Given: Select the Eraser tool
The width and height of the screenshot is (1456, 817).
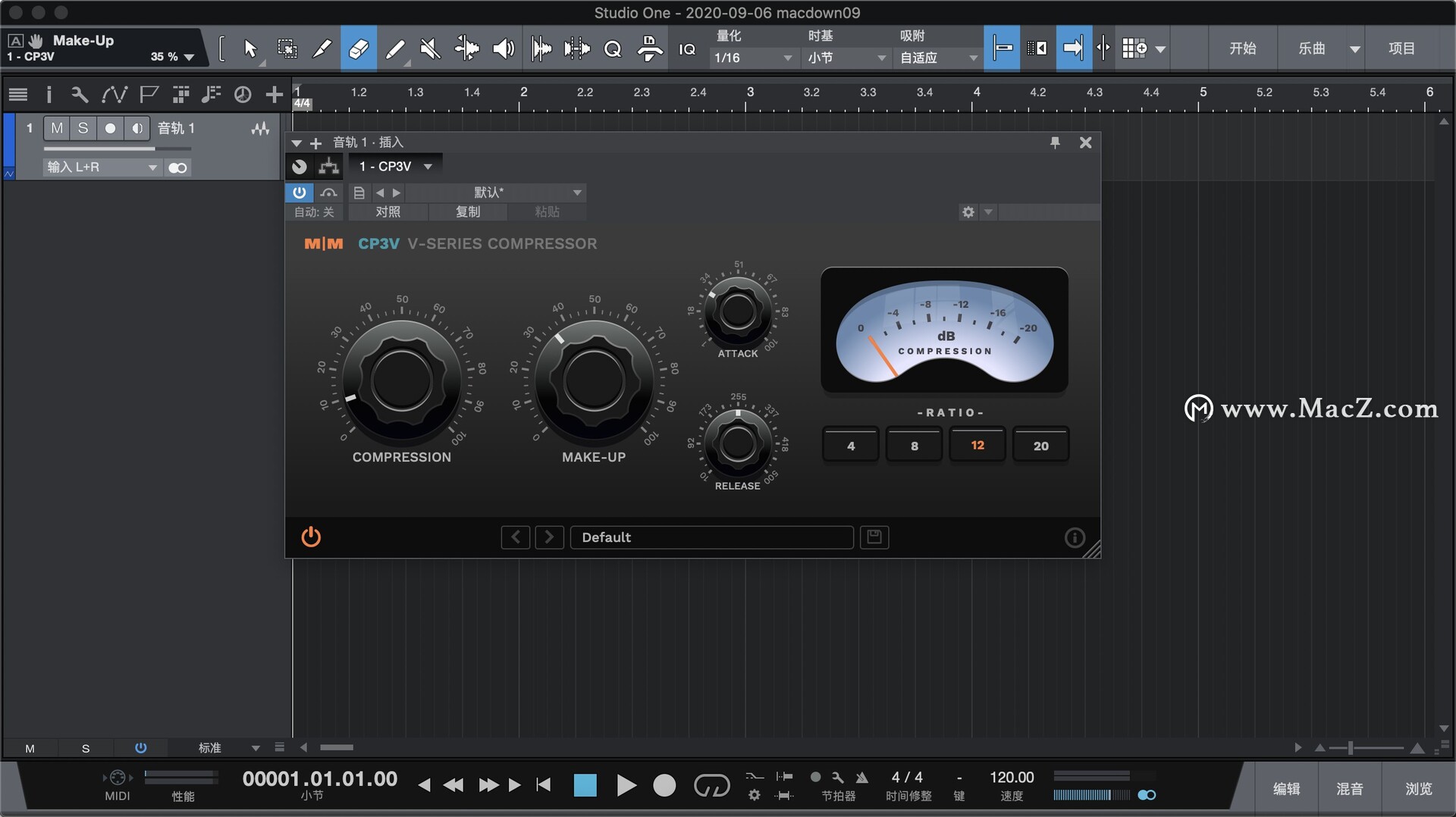Looking at the screenshot, I should point(358,49).
